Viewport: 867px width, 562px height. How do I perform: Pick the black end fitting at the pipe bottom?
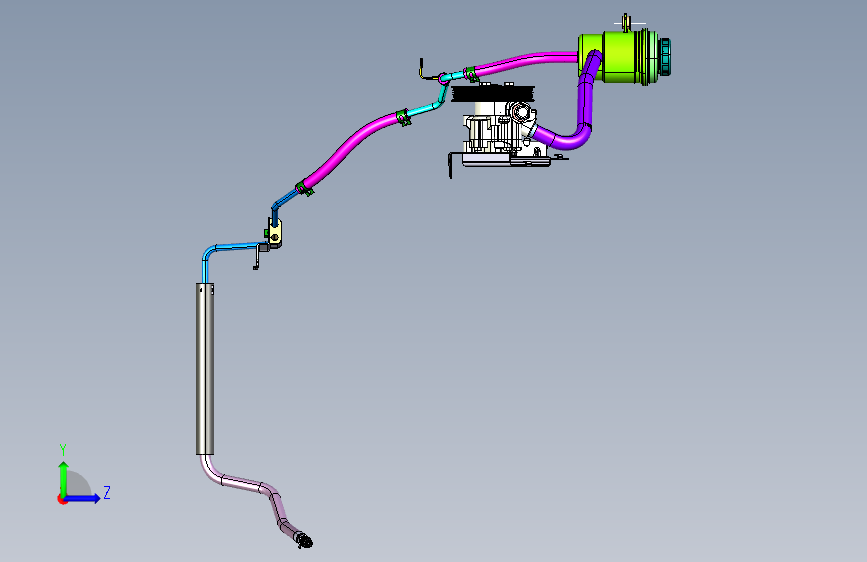[304, 540]
